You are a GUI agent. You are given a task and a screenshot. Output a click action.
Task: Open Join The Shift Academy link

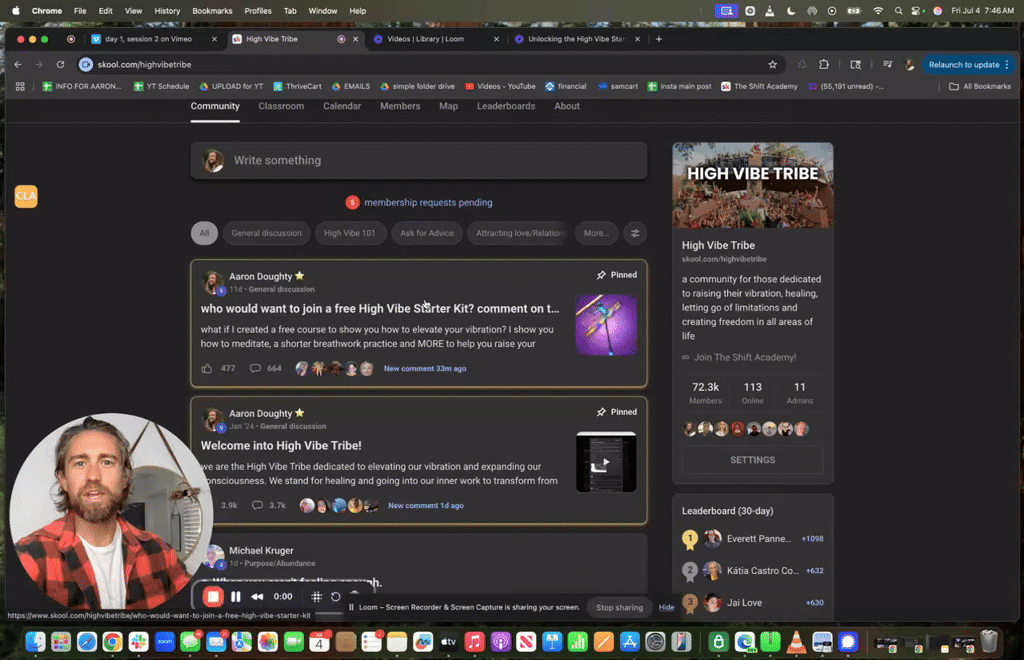[x=744, y=357]
